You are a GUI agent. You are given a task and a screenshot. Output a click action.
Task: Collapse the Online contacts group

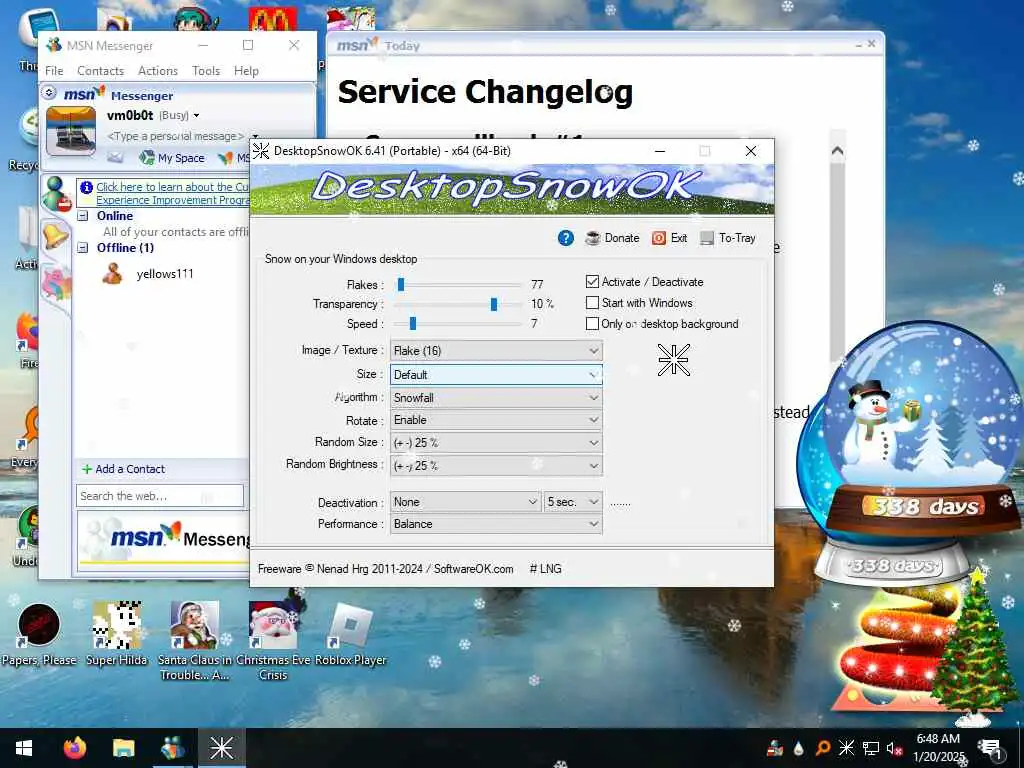(83, 216)
